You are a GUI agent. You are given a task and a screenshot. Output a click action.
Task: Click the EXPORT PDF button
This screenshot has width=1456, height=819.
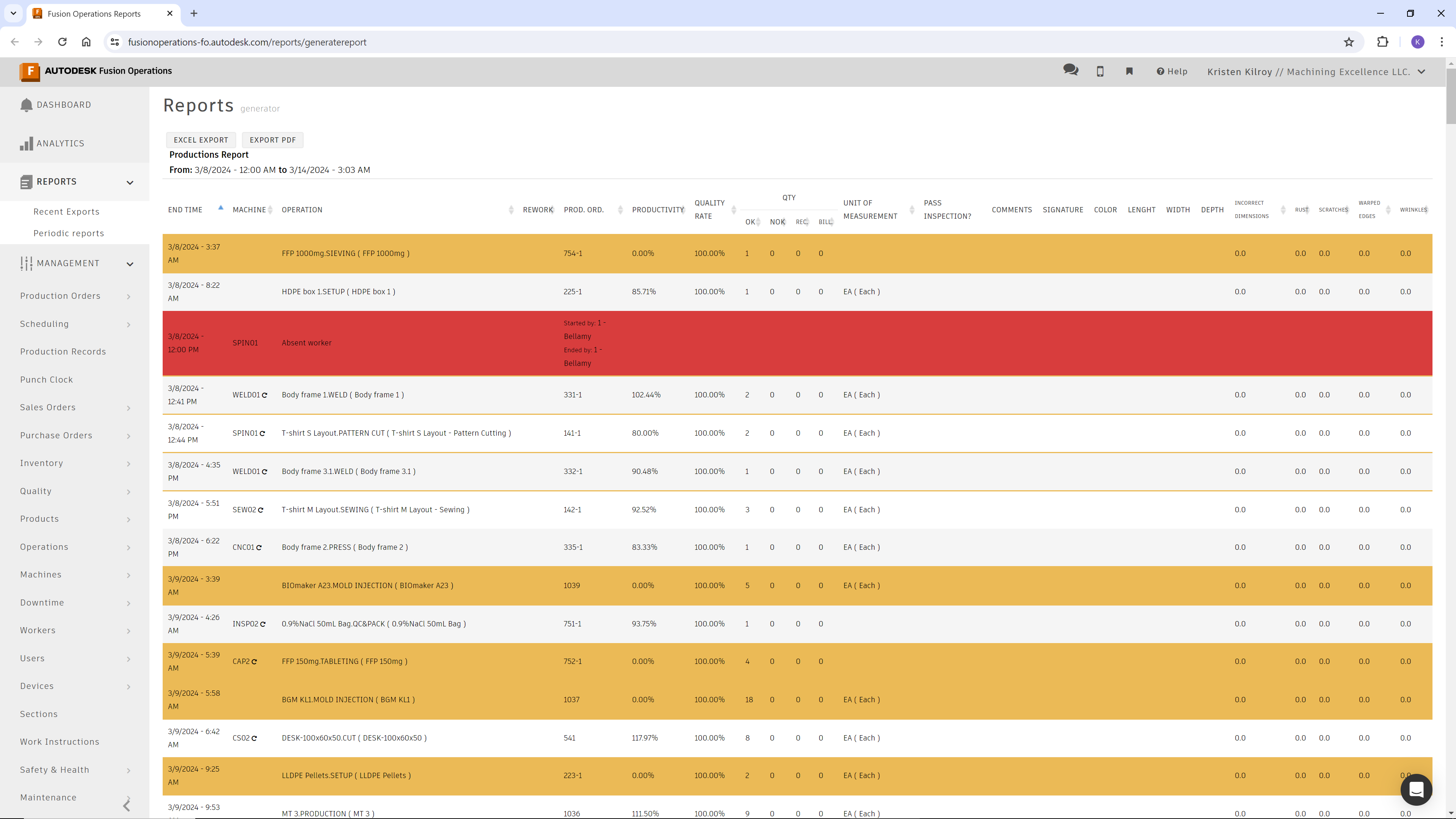[273, 140]
